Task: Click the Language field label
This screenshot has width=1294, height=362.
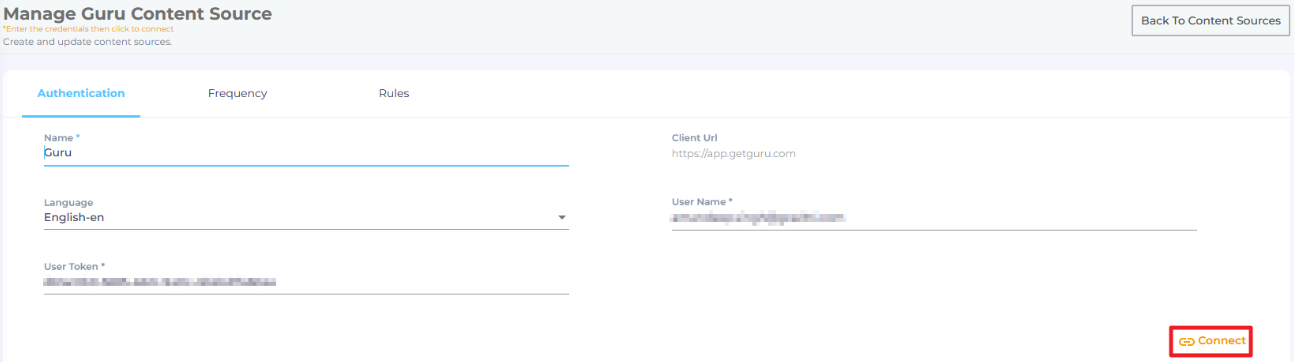Action: tap(68, 202)
